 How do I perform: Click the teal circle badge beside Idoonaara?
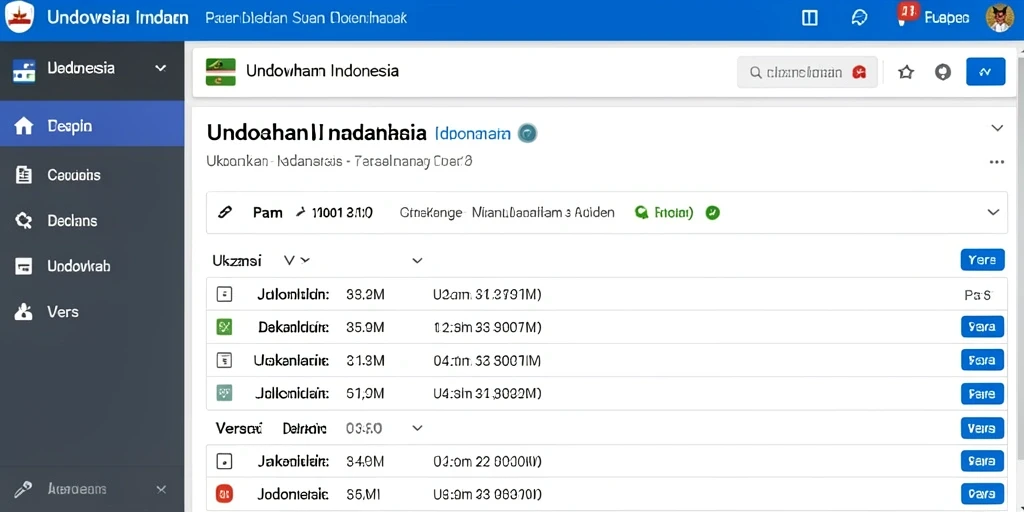pos(527,133)
